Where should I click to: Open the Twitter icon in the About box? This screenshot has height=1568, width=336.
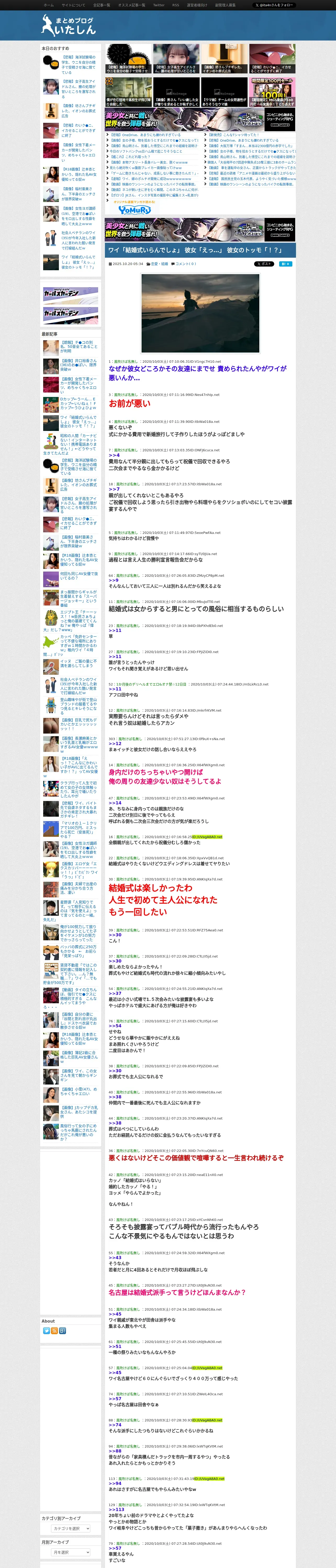46,1331
